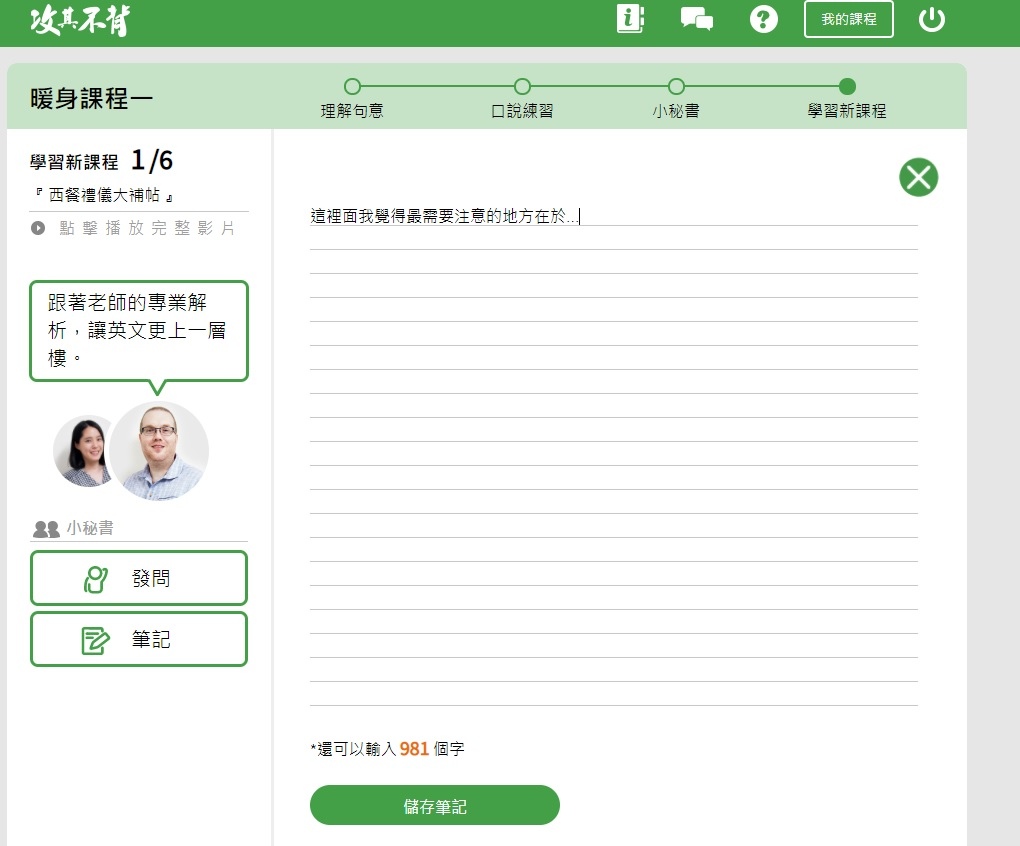1020x846 pixels.
Task: Go to 學習新課程 step label
Action: (847, 111)
